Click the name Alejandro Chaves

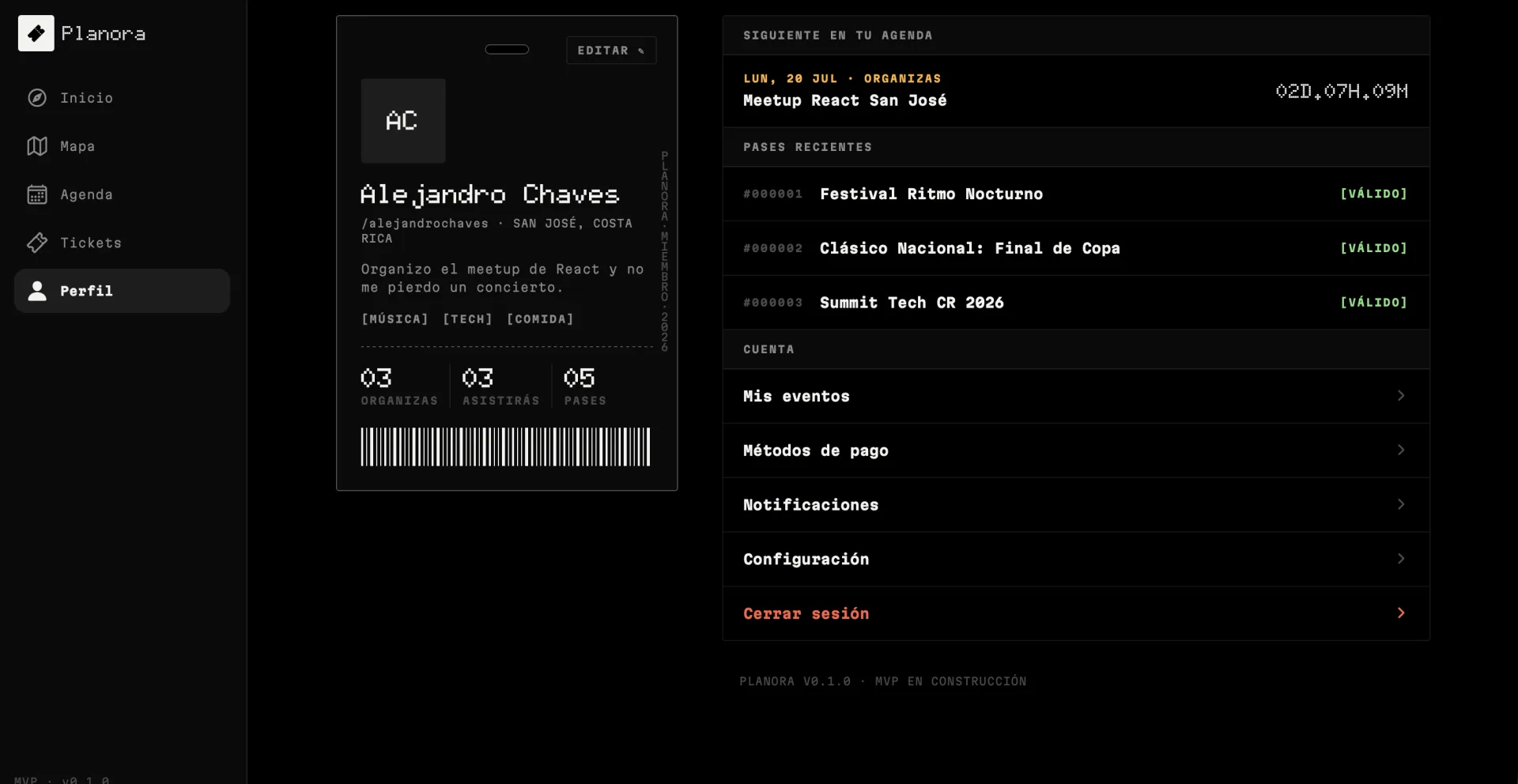(489, 194)
